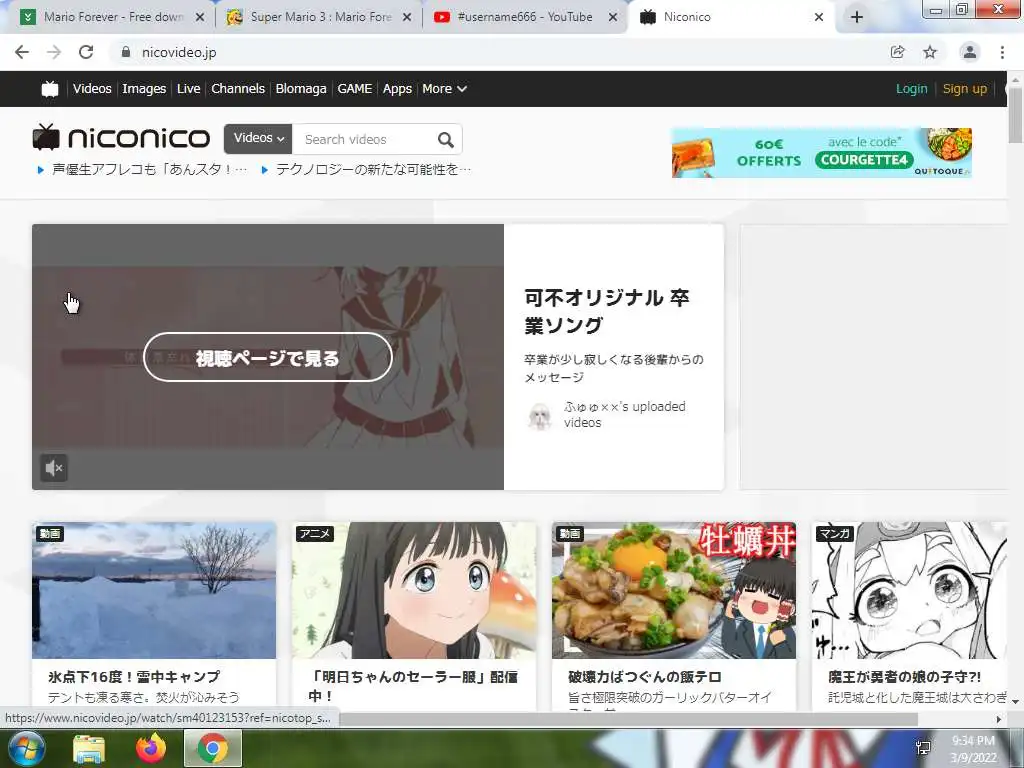
Task: Close the Mario Forever tab
Action: (200, 17)
